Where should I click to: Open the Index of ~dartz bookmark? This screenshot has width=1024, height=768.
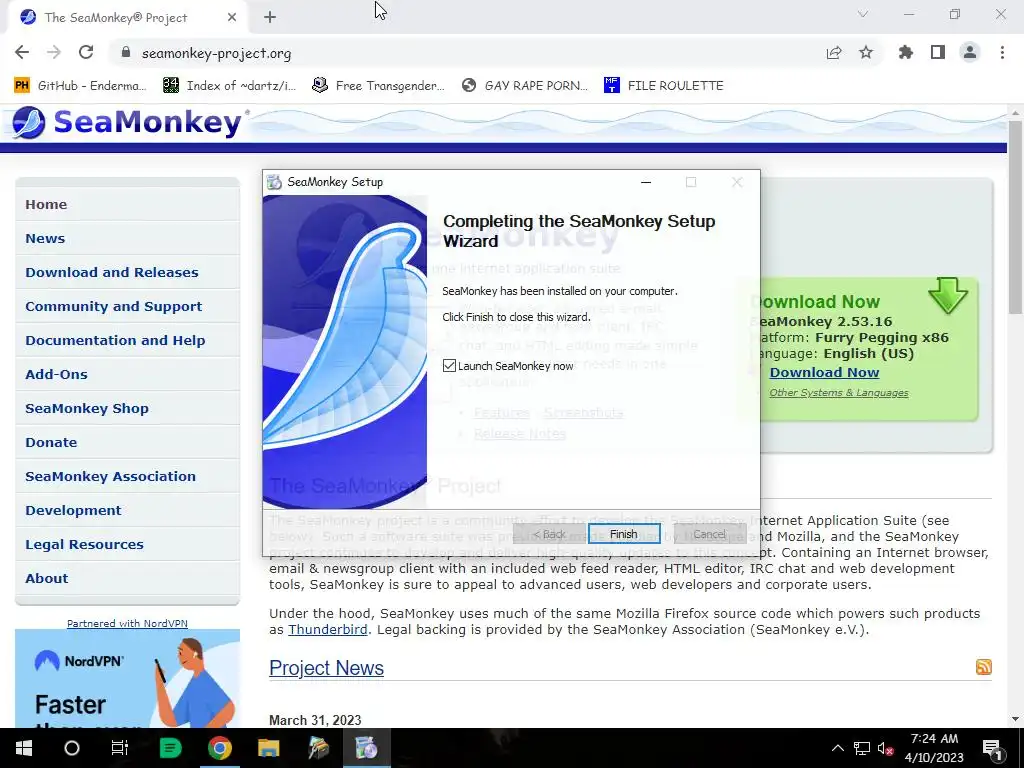(x=229, y=86)
